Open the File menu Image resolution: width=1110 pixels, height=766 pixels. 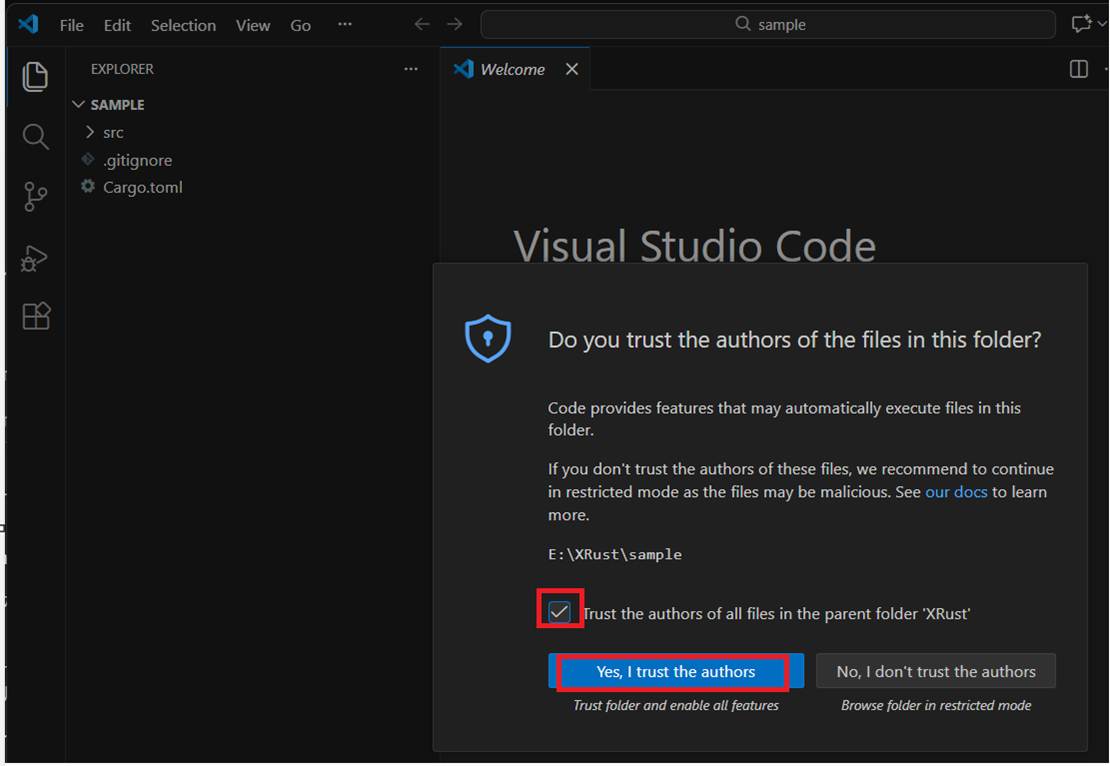click(71, 25)
